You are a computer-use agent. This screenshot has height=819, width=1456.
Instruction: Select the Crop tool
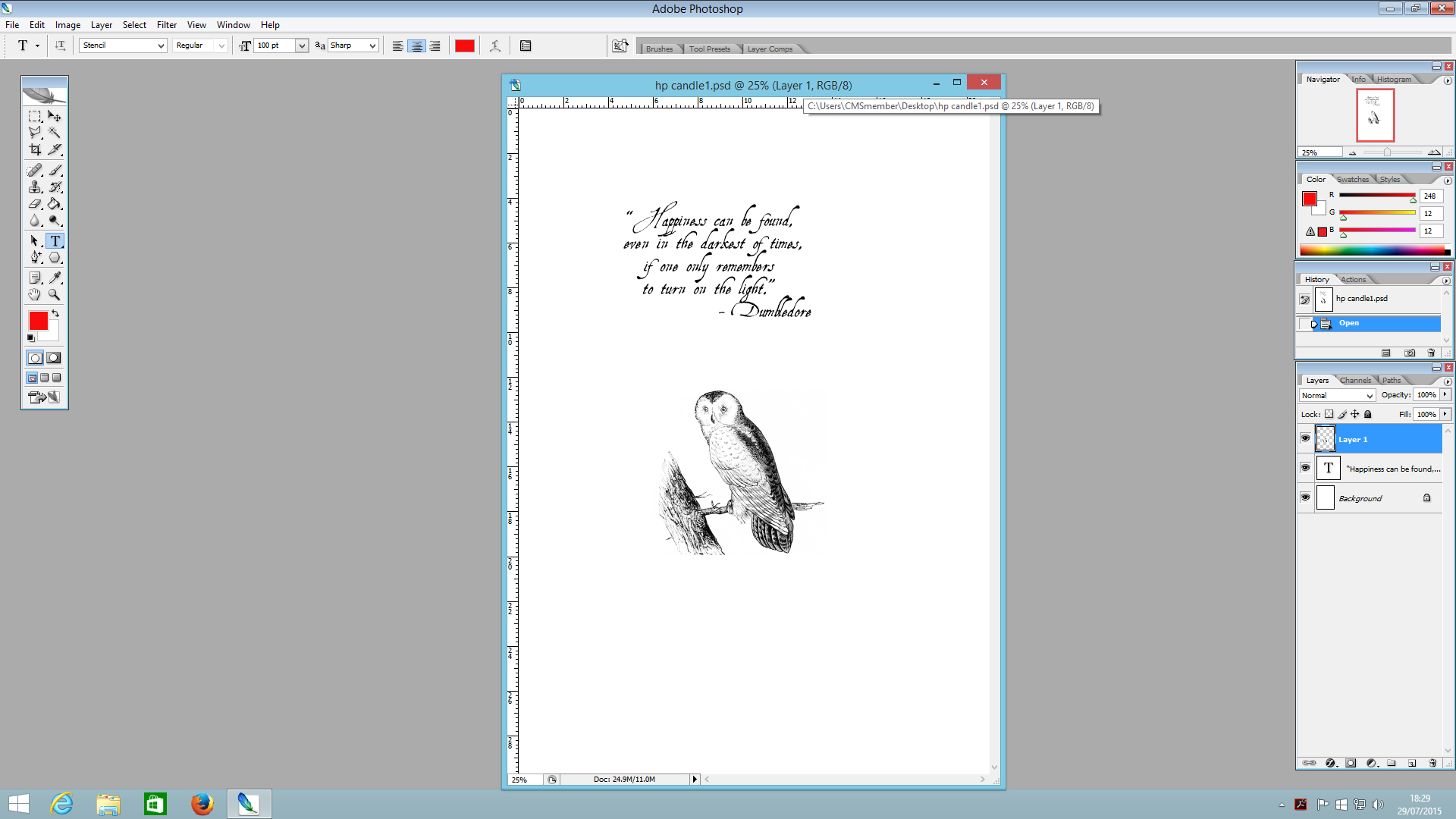point(35,149)
